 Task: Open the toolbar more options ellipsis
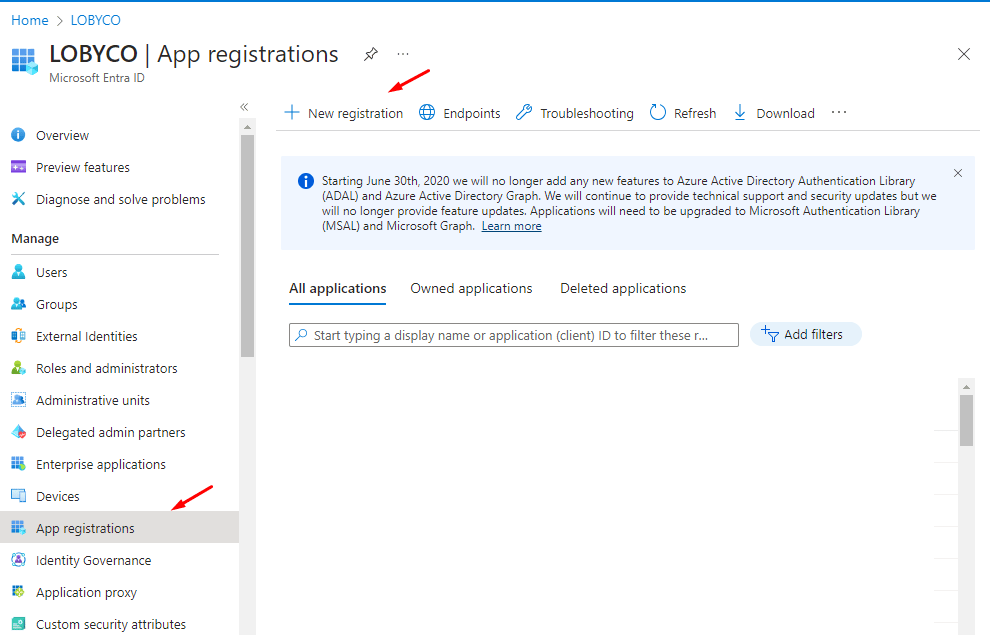point(838,112)
